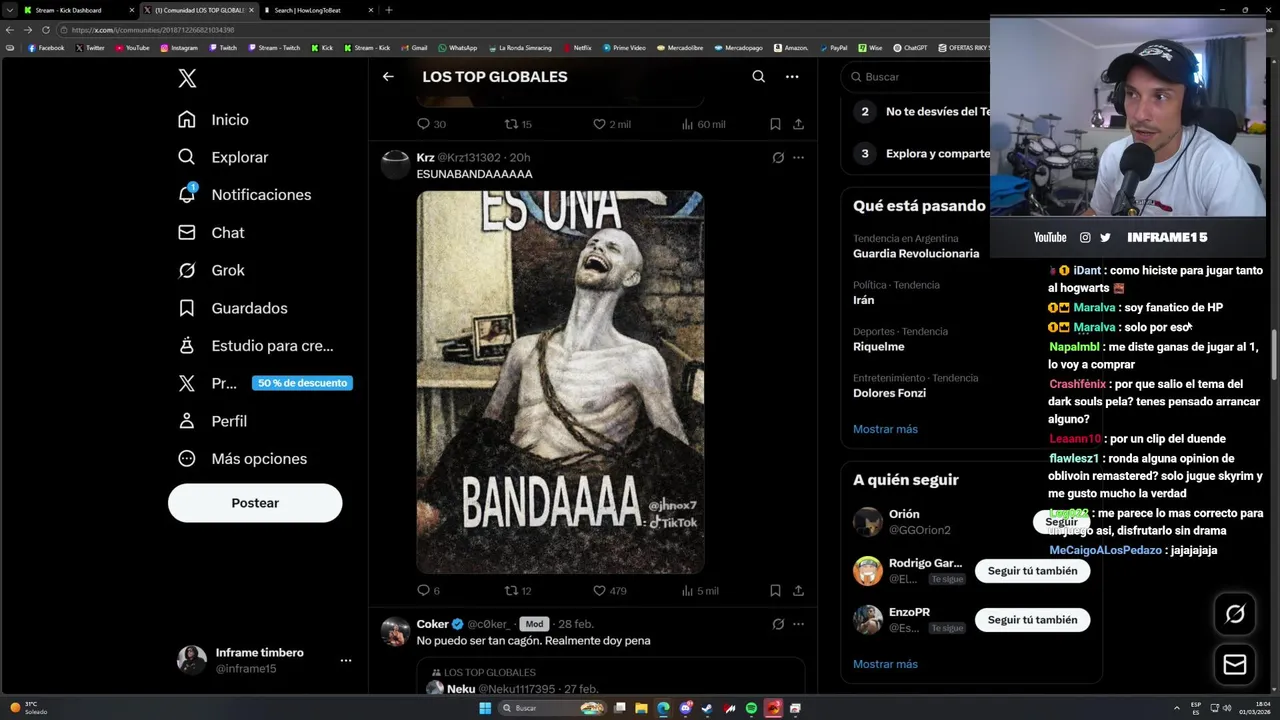Open the Windows Start menu

coord(485,708)
